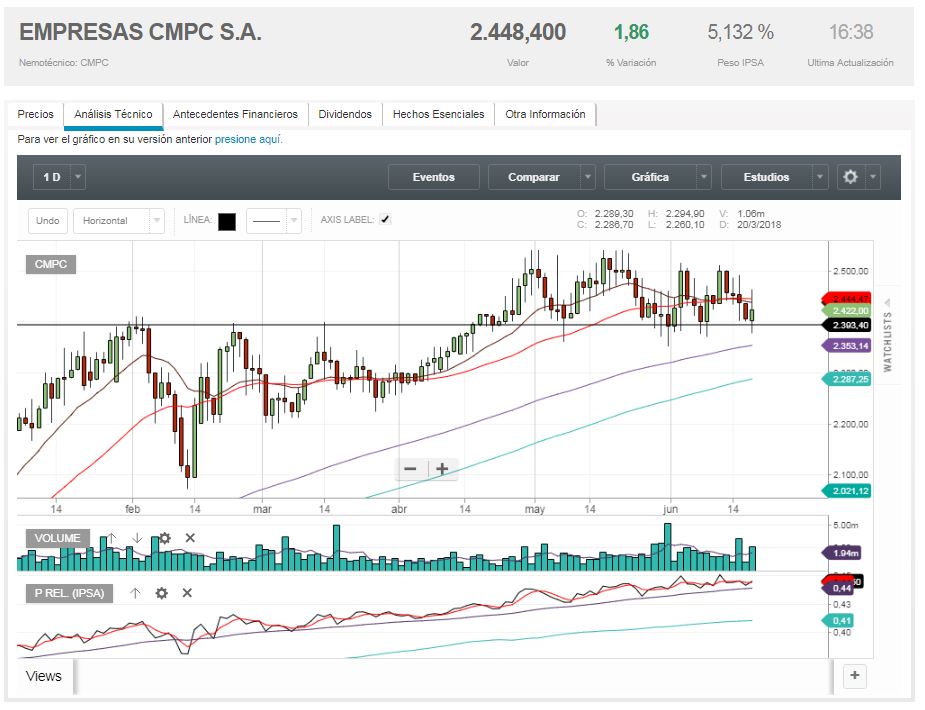Viewport: 925px width, 710px height.
Task: Switch to the Precios tab
Action: (35, 114)
